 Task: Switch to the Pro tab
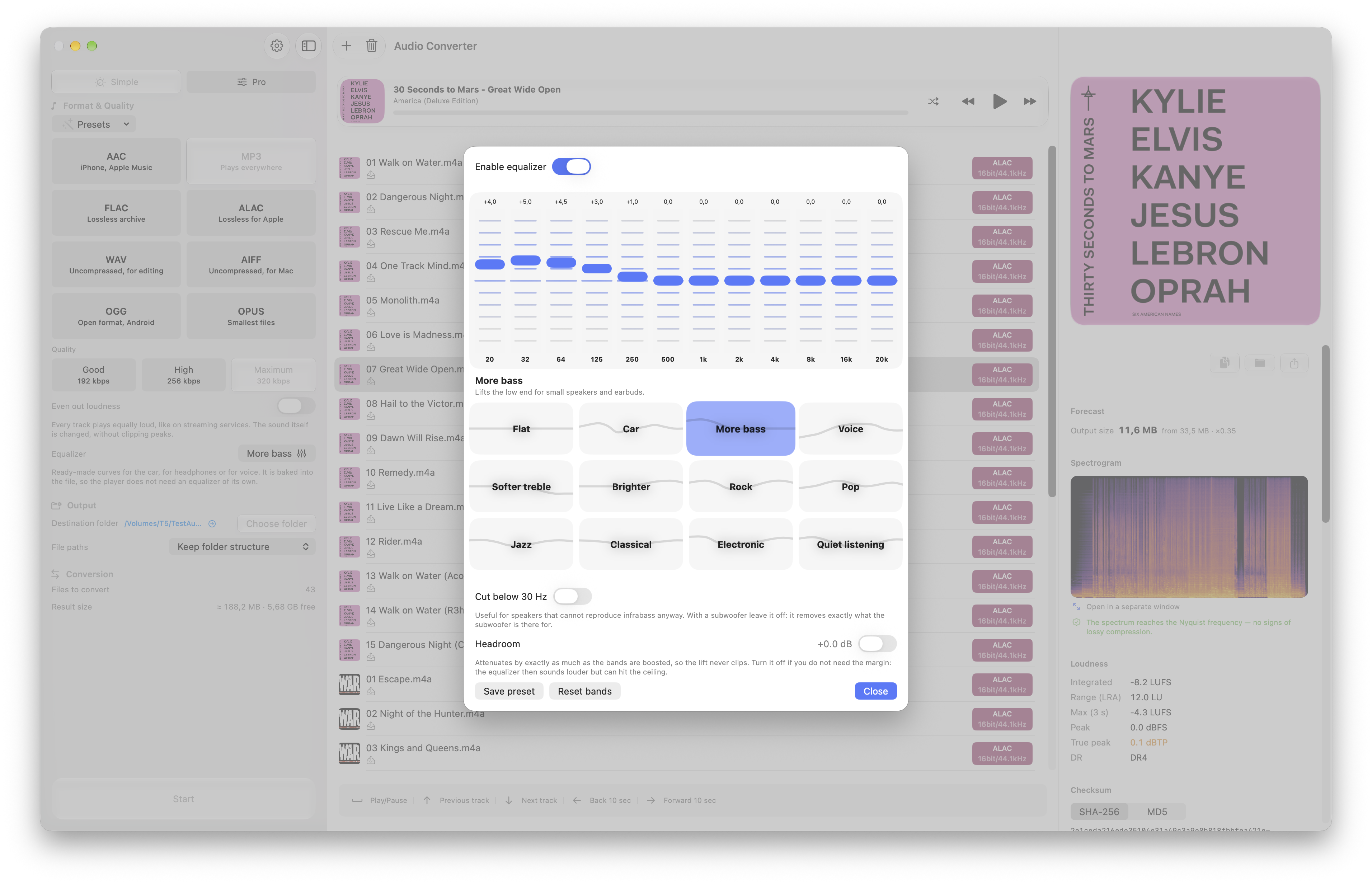coord(251,81)
